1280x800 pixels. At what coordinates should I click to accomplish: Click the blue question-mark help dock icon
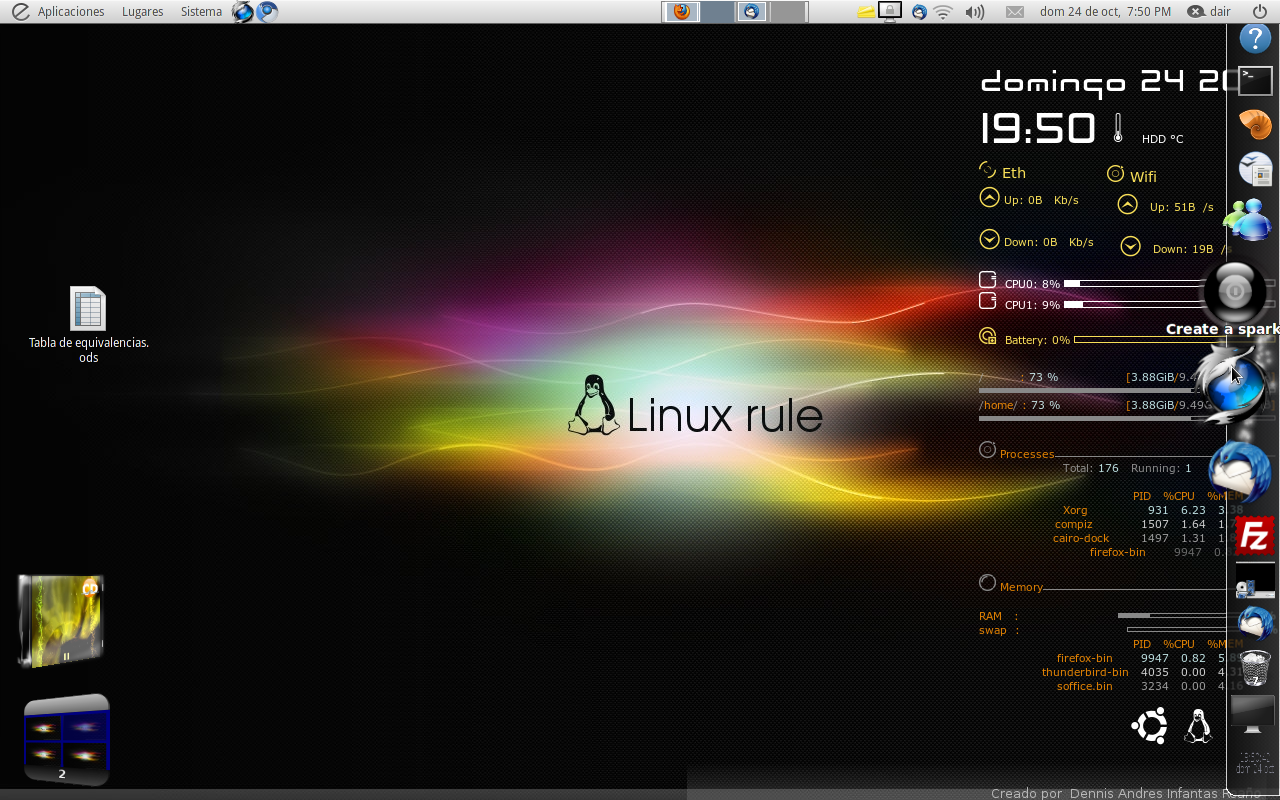1254,38
